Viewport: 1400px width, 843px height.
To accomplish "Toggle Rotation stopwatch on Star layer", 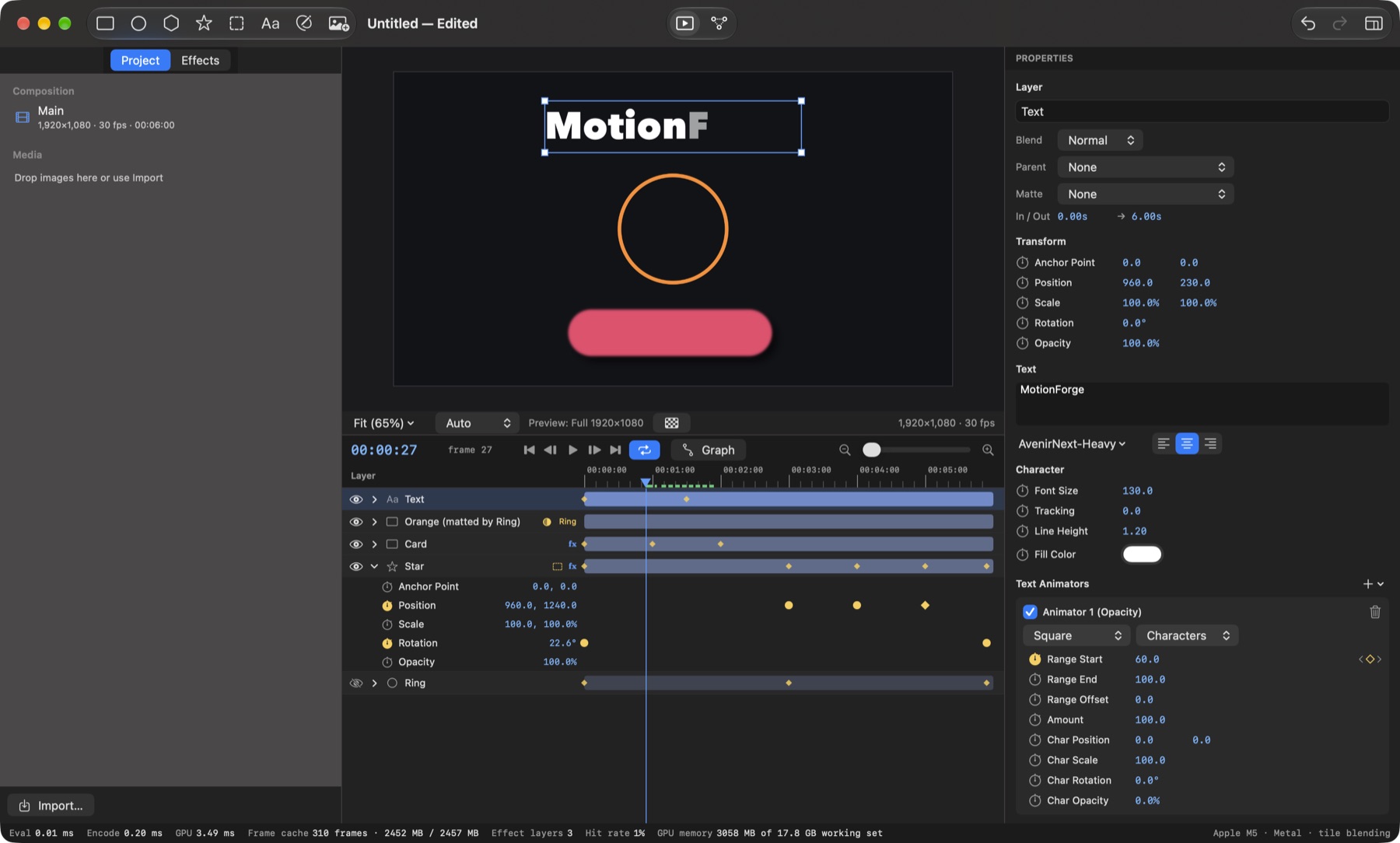I will coord(387,643).
